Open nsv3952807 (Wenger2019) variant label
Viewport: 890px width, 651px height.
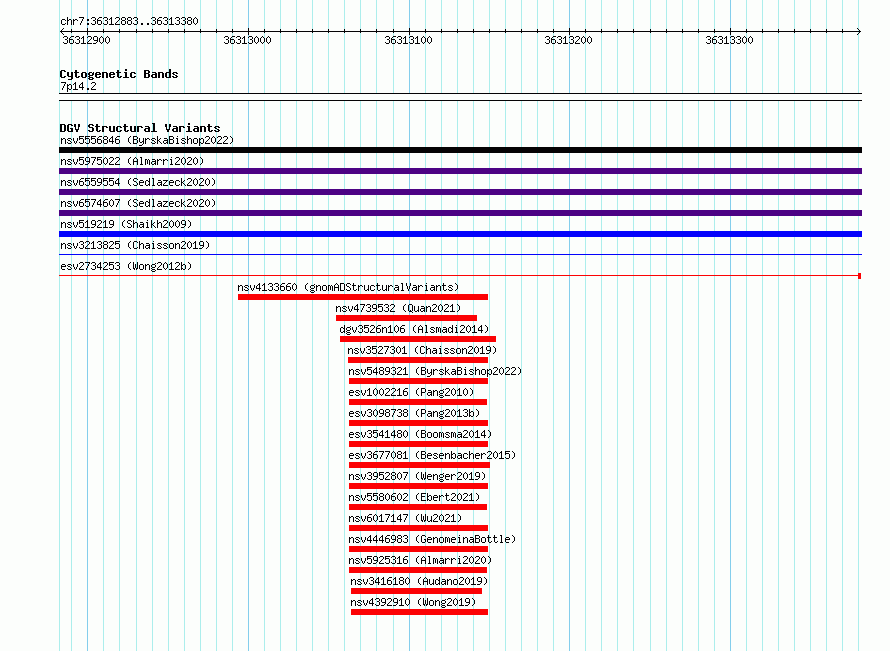(417, 476)
